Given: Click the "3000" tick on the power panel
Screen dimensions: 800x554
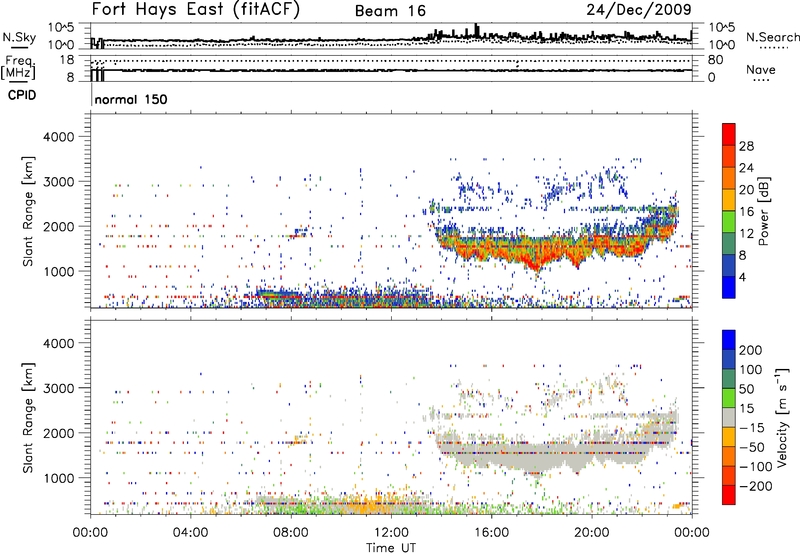Looking at the screenshot, I should 58,182.
